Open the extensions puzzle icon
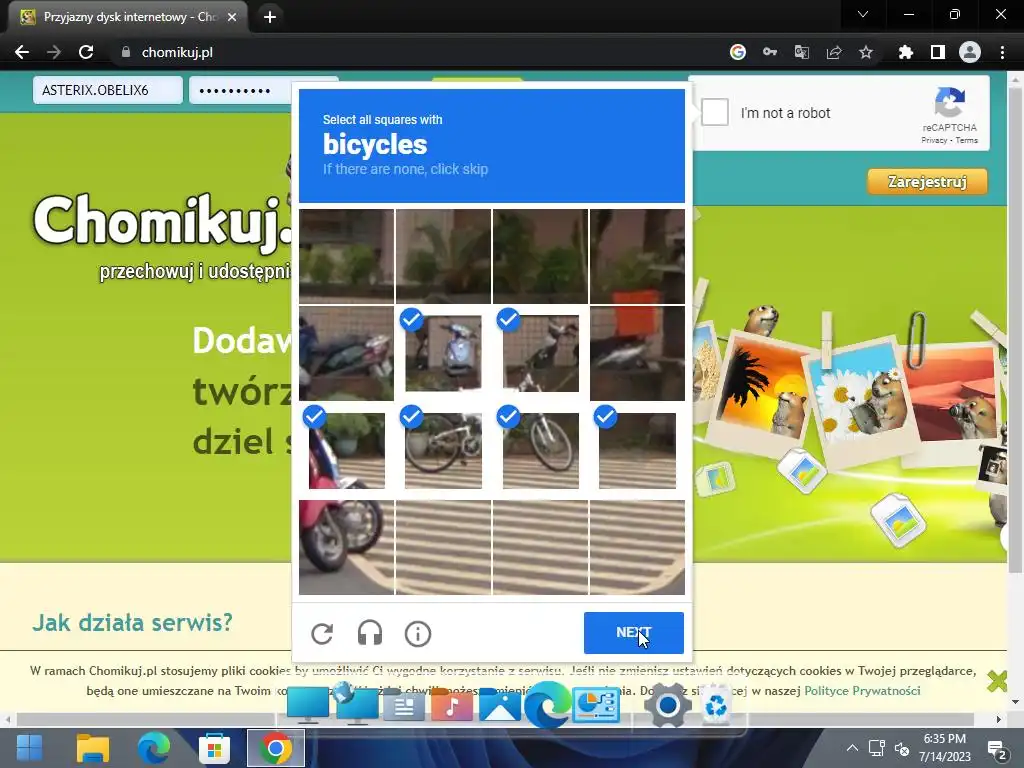Viewport: 1024px width, 768px height. 905,52
